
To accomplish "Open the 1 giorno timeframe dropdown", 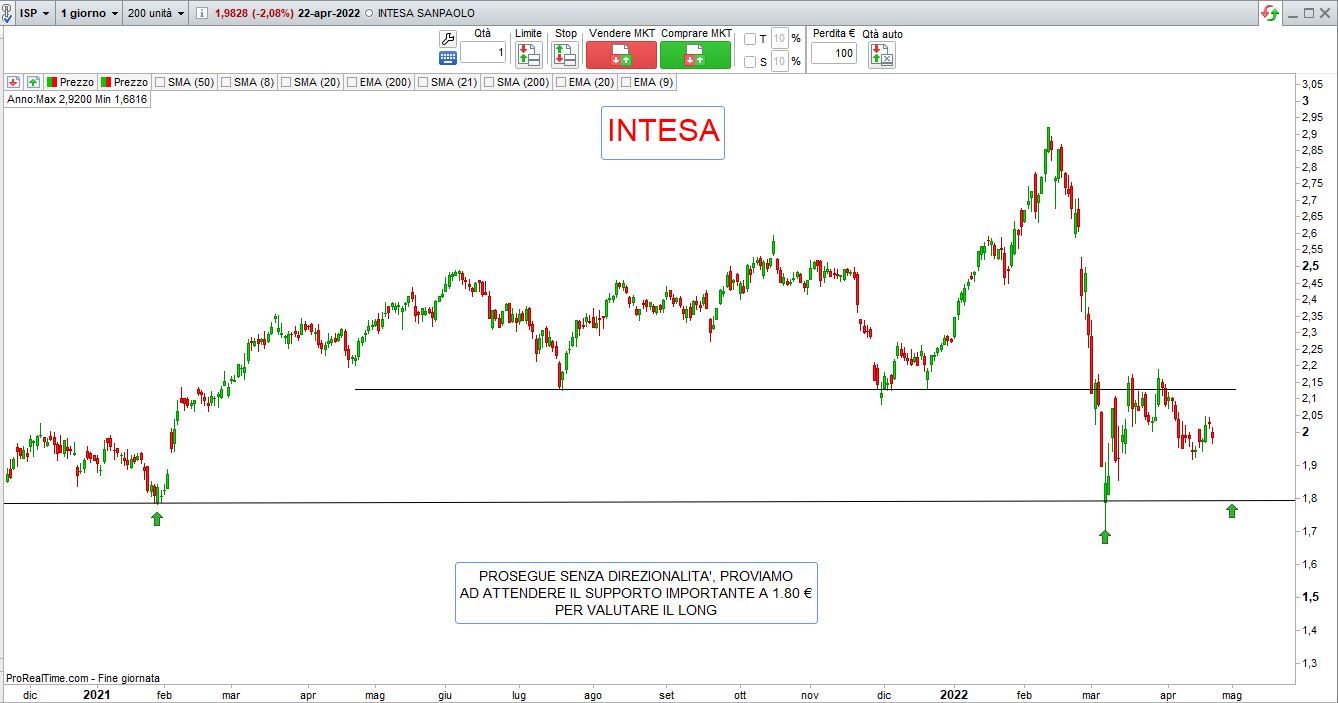I will click(89, 13).
